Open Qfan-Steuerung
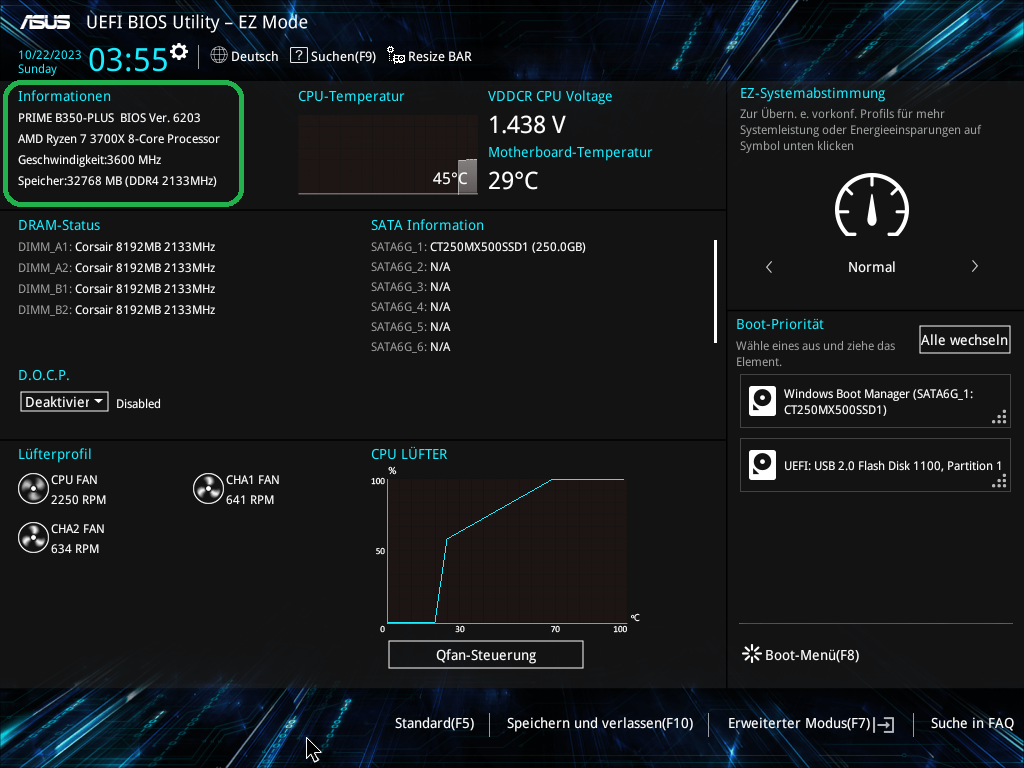 point(486,654)
